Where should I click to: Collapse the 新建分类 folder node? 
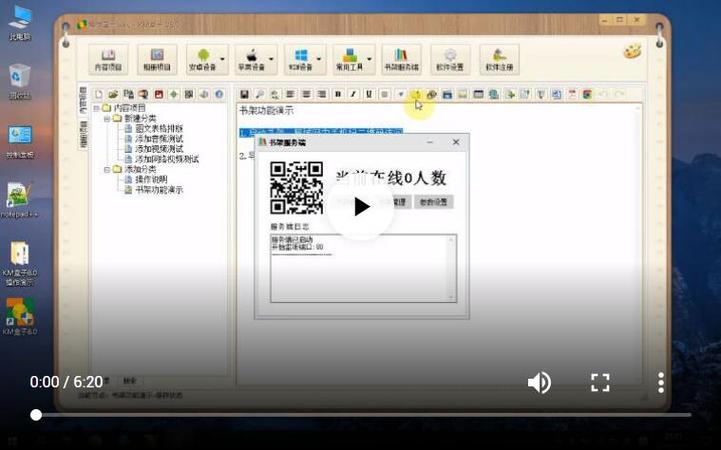point(107,119)
